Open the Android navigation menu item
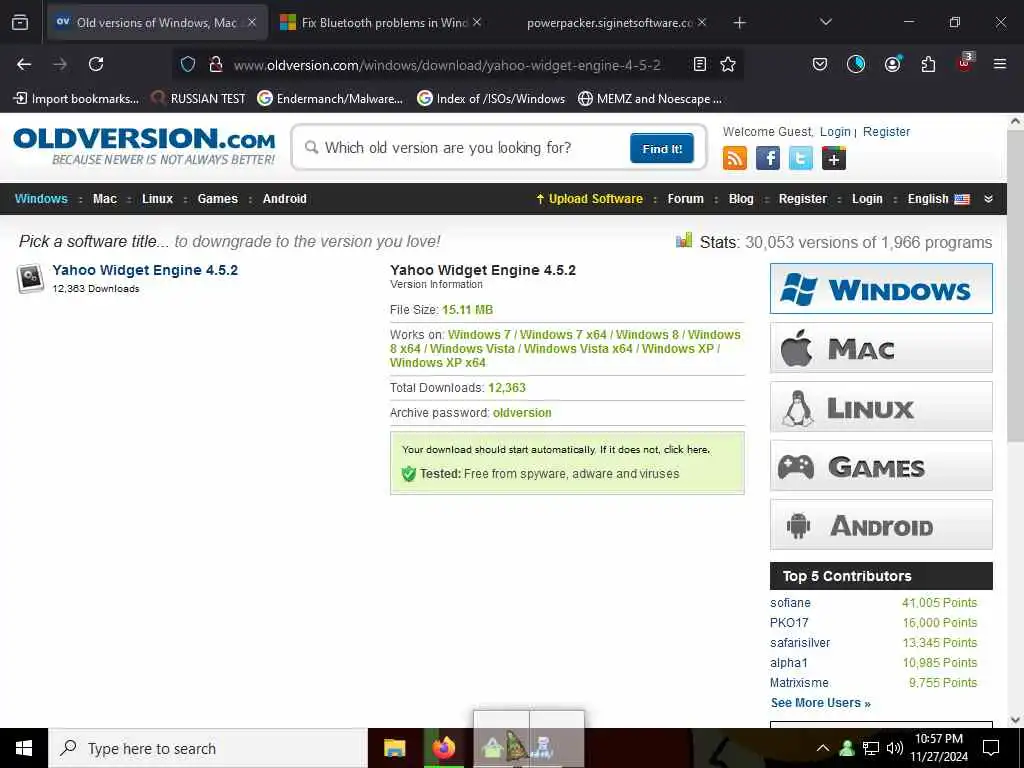 coord(284,199)
